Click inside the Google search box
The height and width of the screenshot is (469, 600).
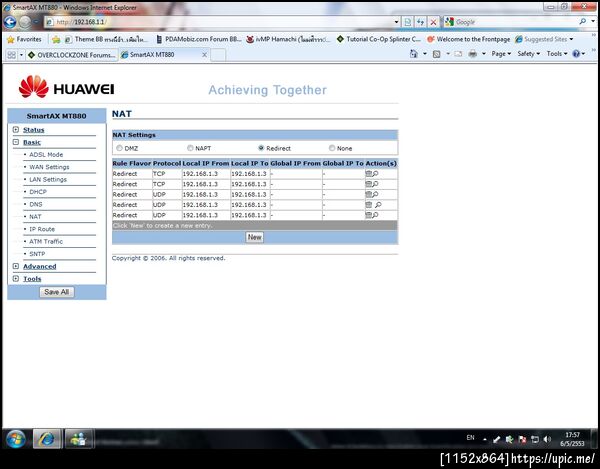(515, 22)
